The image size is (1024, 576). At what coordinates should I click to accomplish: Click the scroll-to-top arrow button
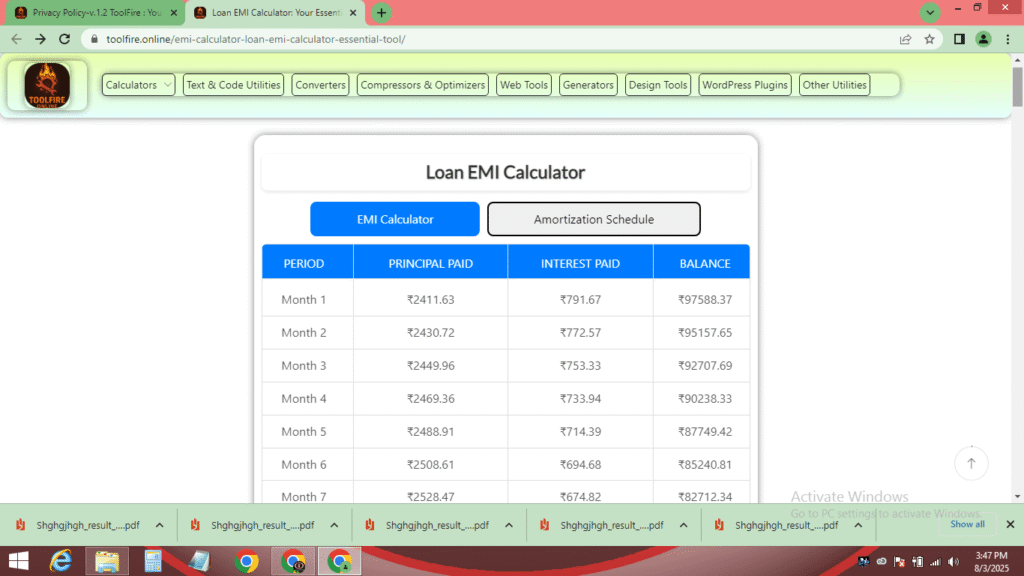point(971,463)
